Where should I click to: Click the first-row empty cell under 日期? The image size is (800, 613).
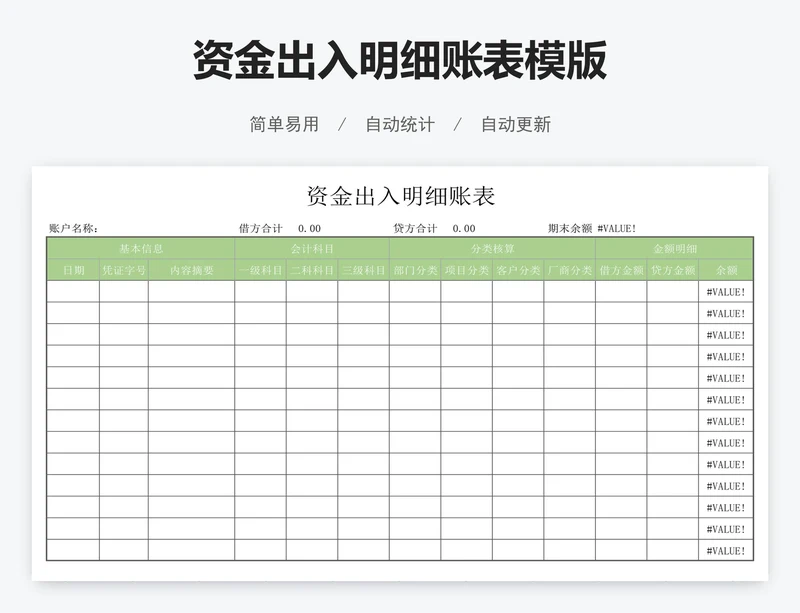73,292
